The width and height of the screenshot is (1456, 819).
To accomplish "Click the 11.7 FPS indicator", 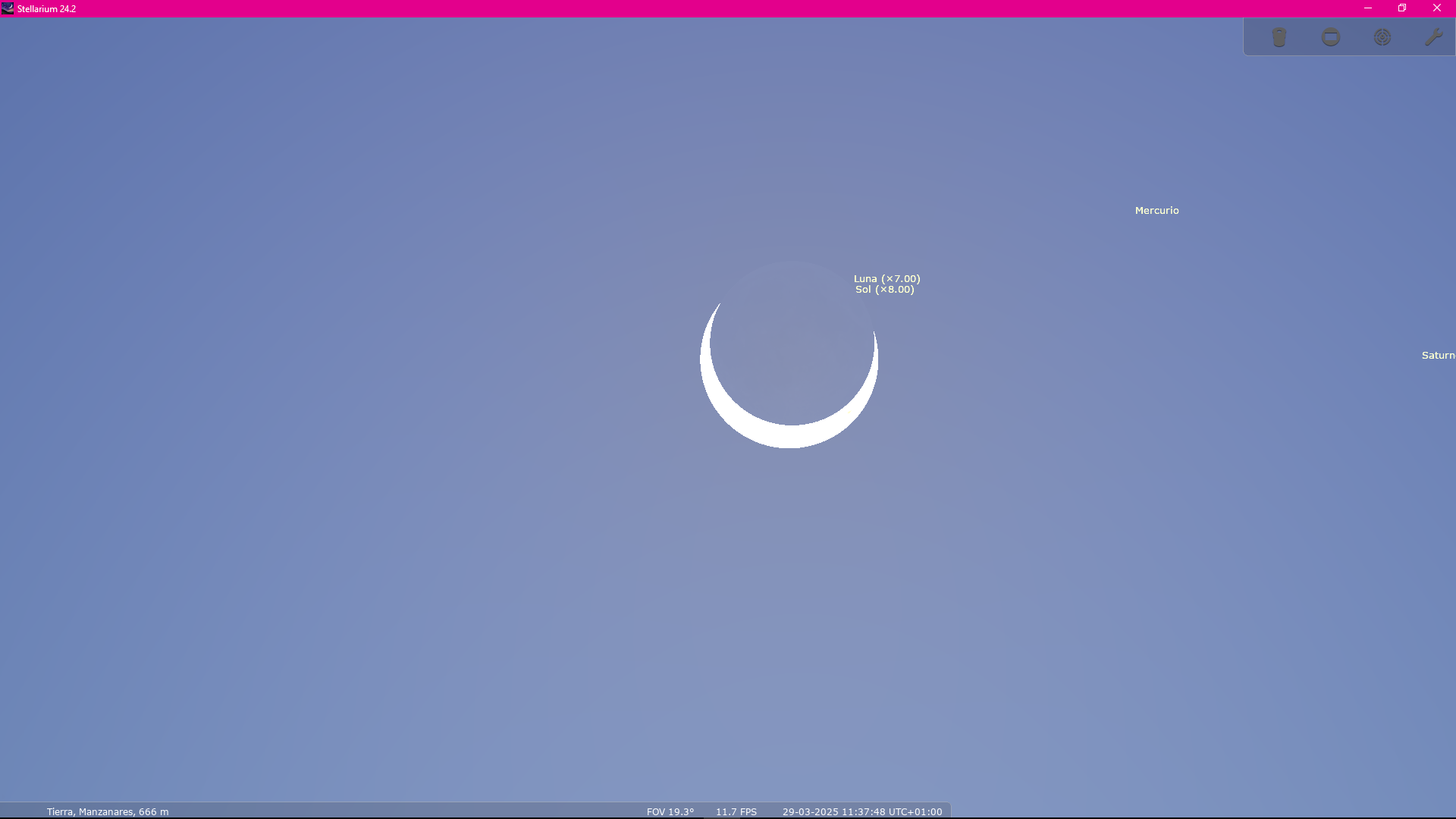I will [x=736, y=811].
